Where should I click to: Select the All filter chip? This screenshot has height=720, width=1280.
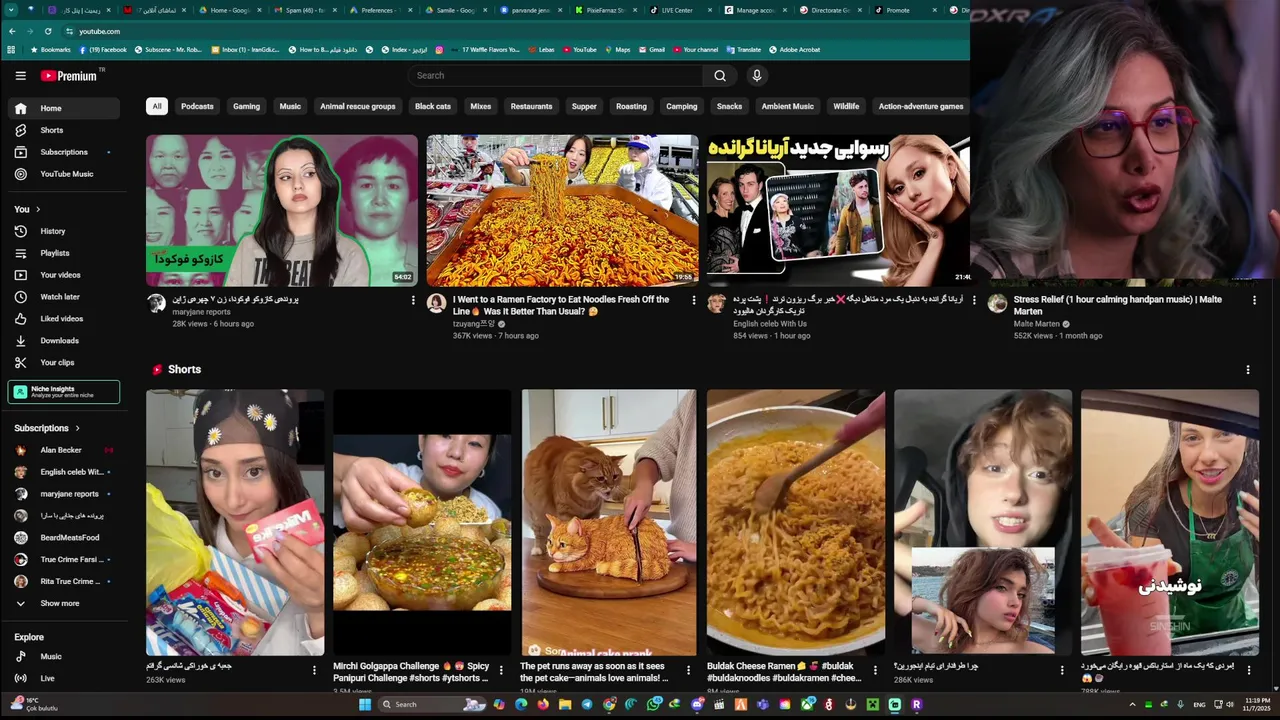pyautogui.click(x=156, y=106)
